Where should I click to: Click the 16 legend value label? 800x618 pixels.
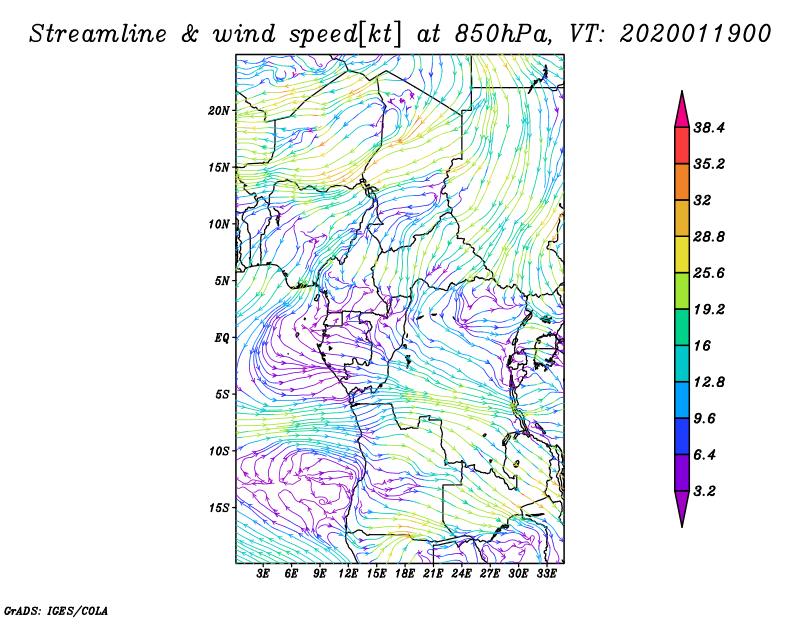tap(702, 345)
